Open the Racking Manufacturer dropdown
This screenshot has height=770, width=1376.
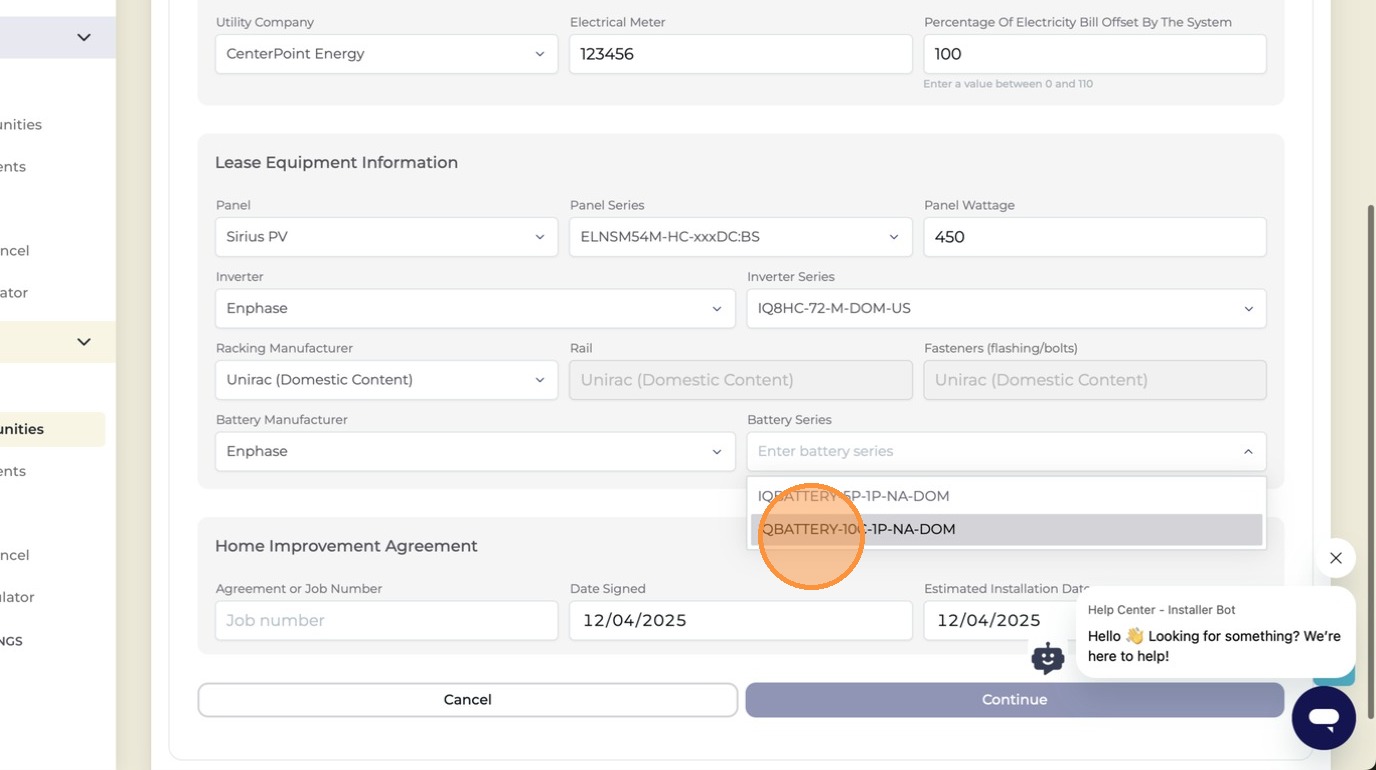[x=386, y=380]
